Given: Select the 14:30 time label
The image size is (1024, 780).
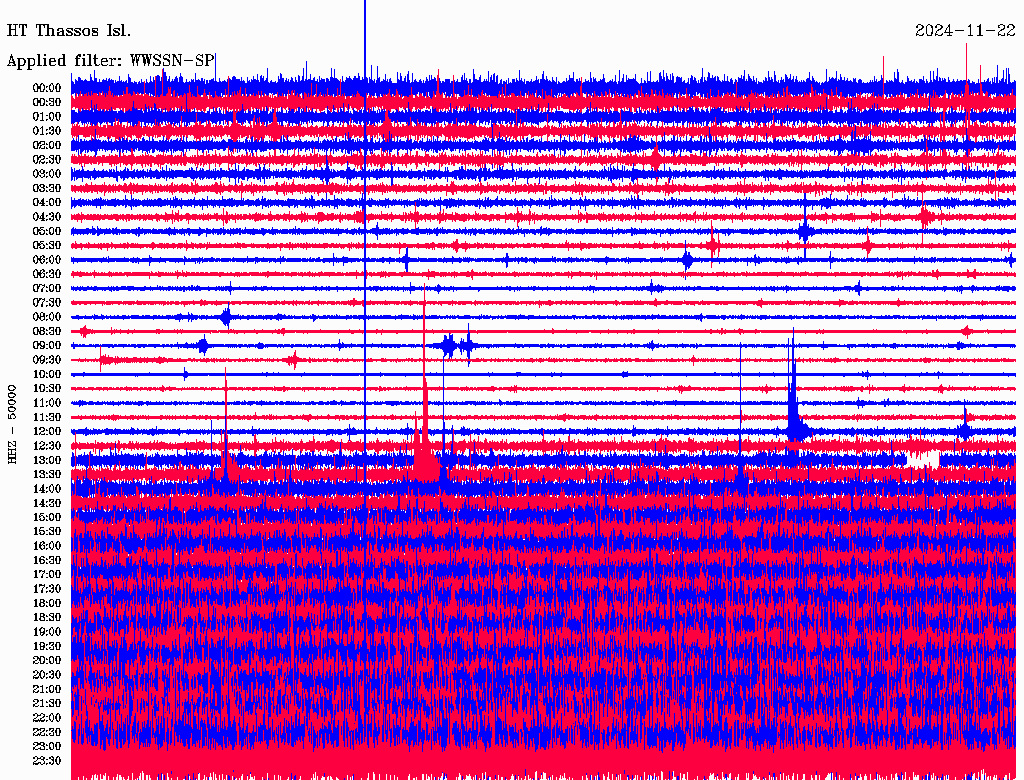Looking at the screenshot, I should click(x=47, y=503).
